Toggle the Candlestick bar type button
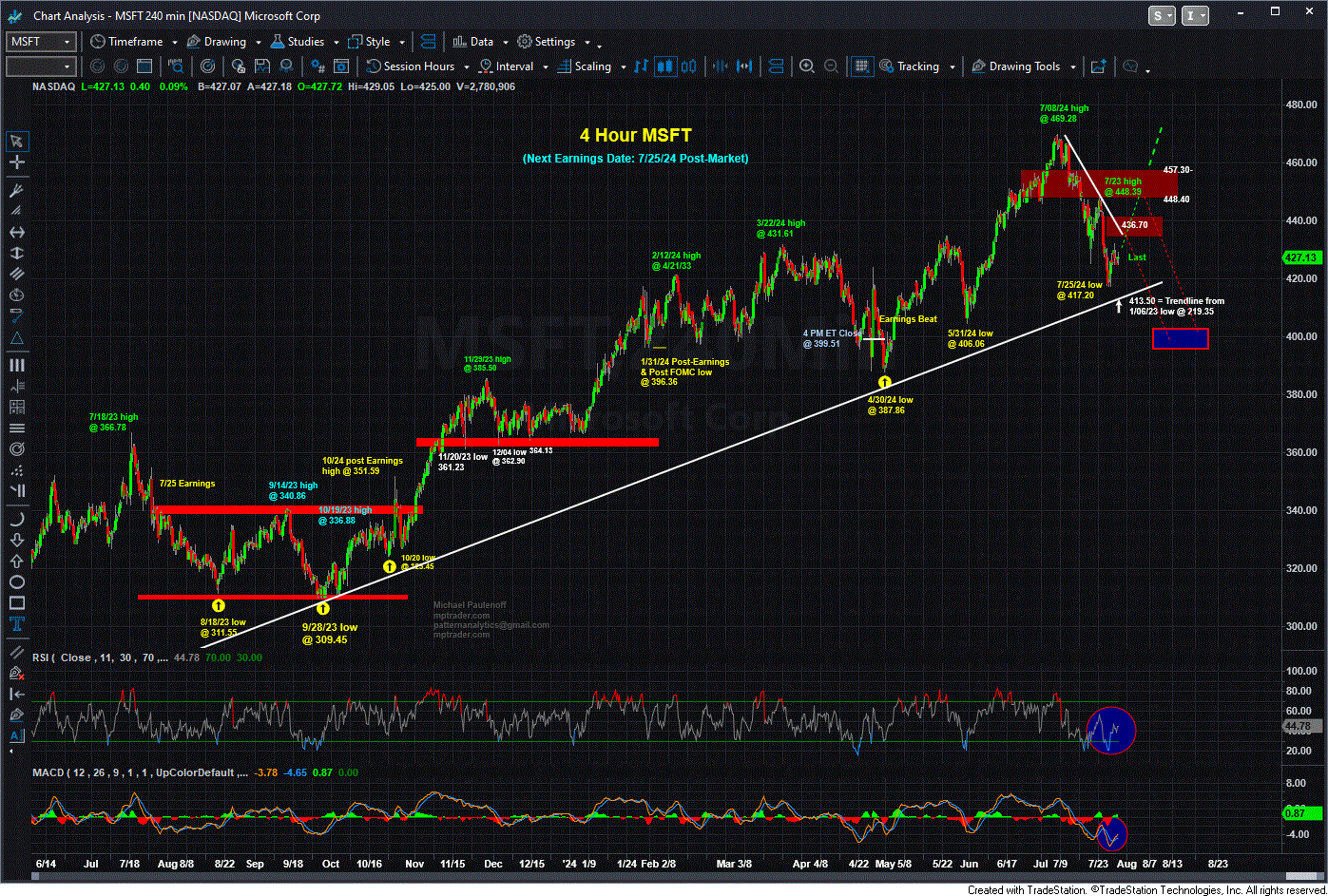 tap(665, 67)
